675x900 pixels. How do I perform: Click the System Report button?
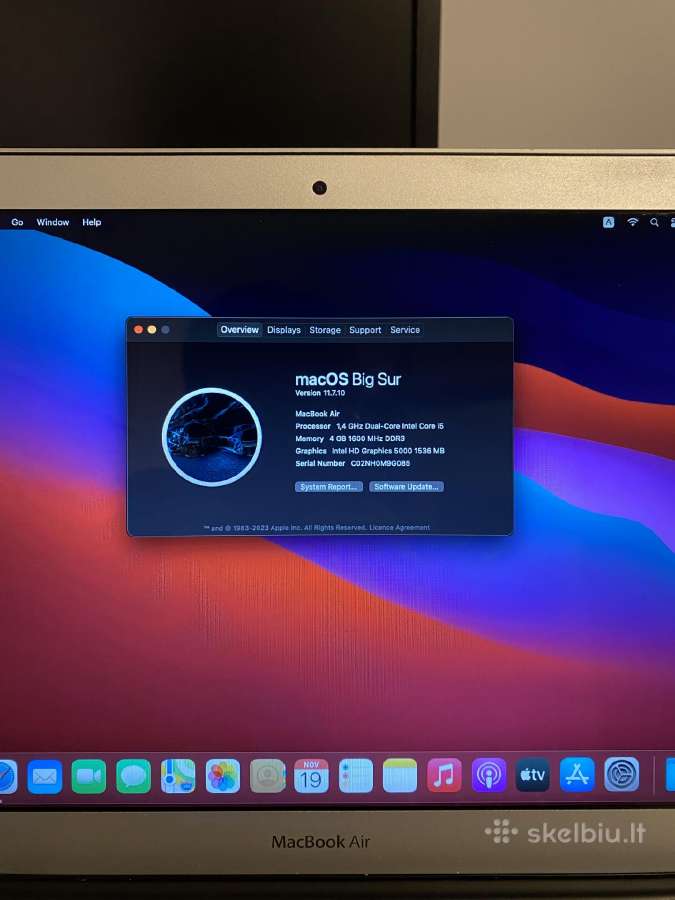click(329, 487)
